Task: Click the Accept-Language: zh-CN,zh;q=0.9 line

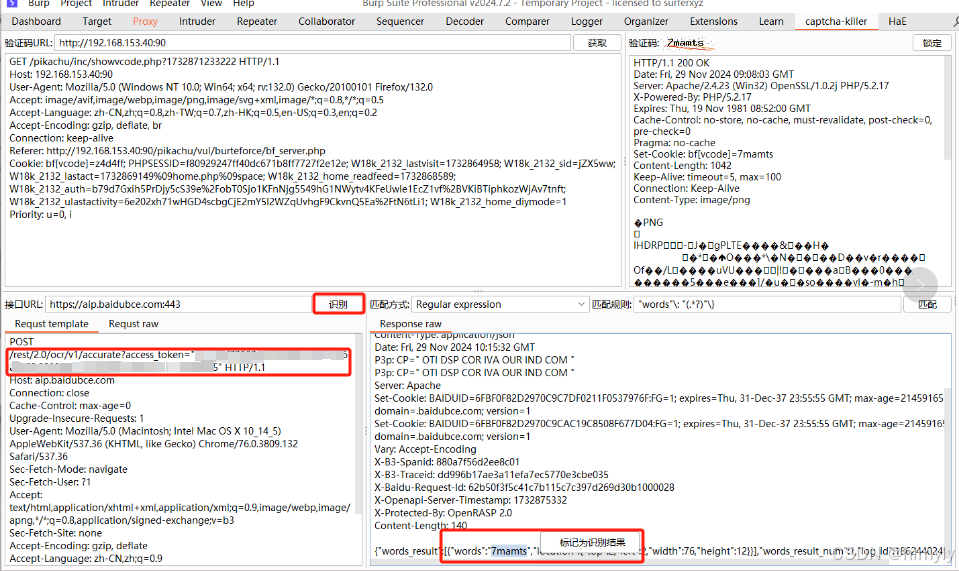Action: click(x=86, y=558)
